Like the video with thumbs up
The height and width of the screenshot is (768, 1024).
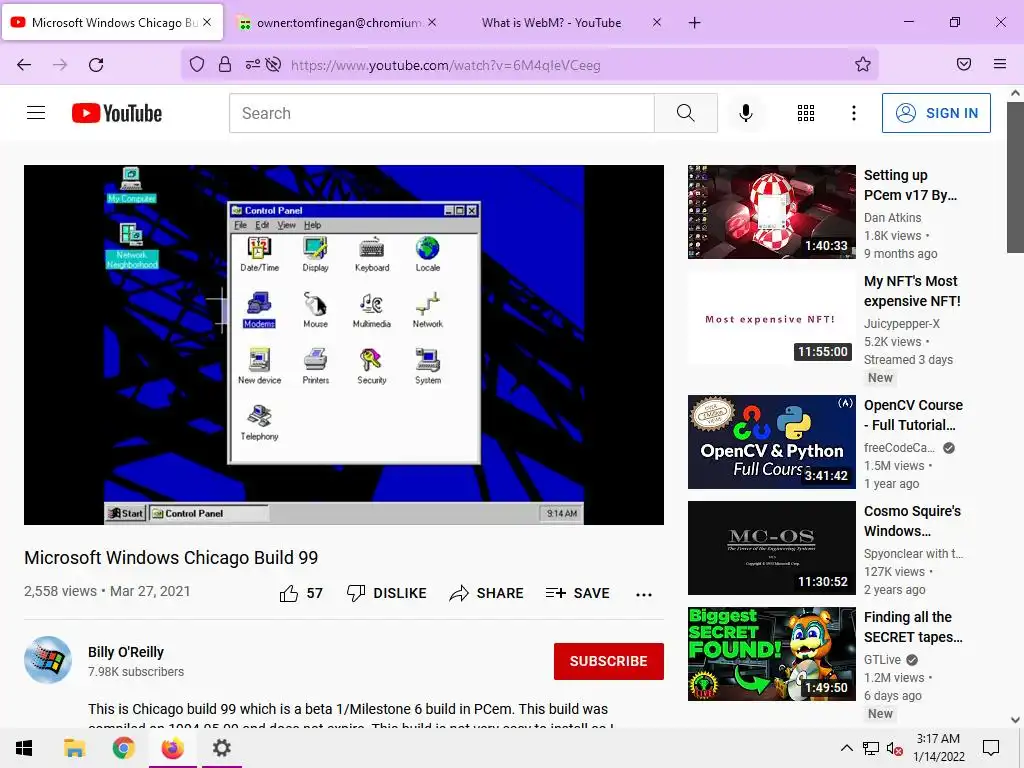click(301, 593)
